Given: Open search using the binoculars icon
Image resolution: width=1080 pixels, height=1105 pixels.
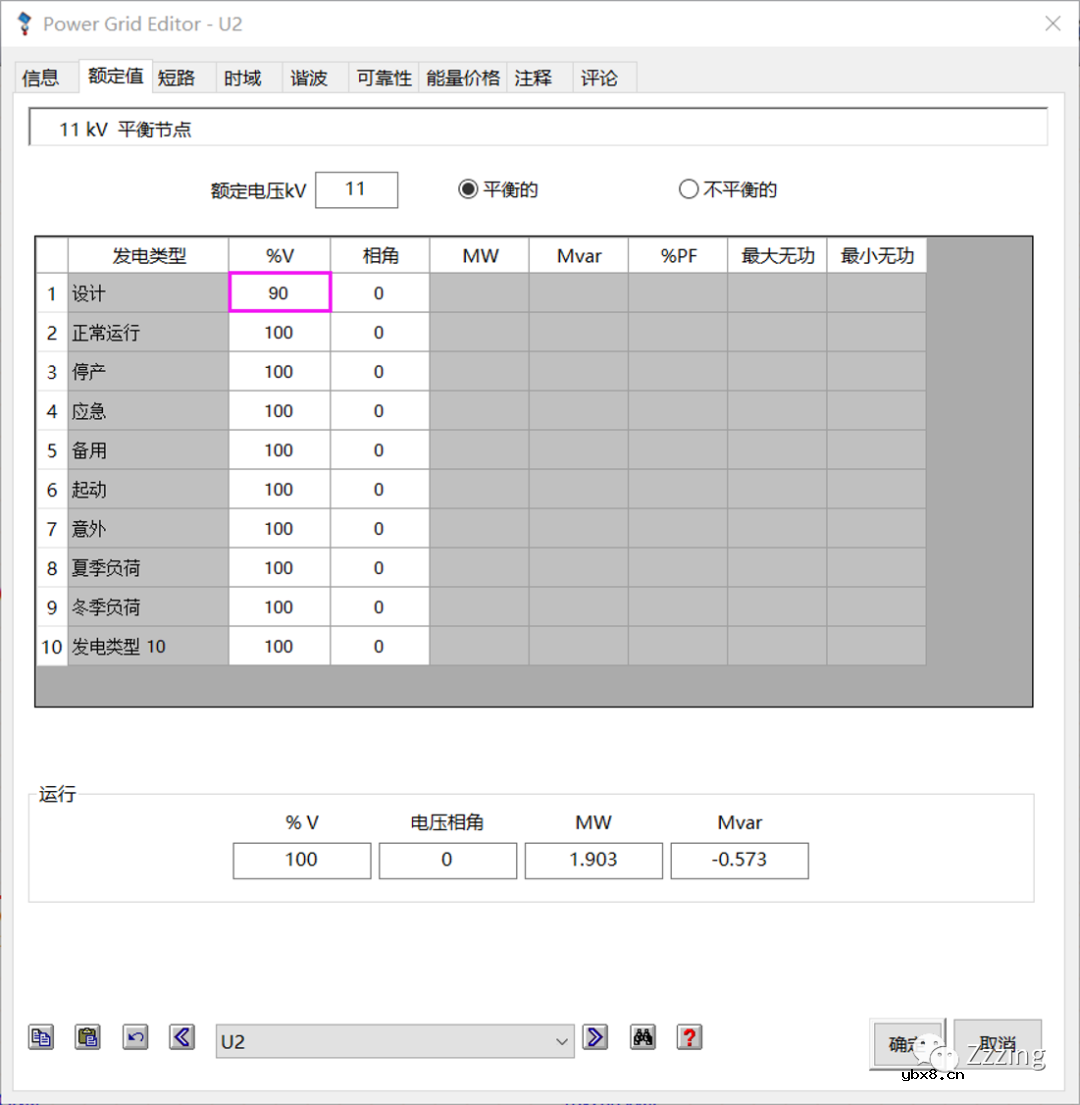Looking at the screenshot, I should coord(643,1037).
